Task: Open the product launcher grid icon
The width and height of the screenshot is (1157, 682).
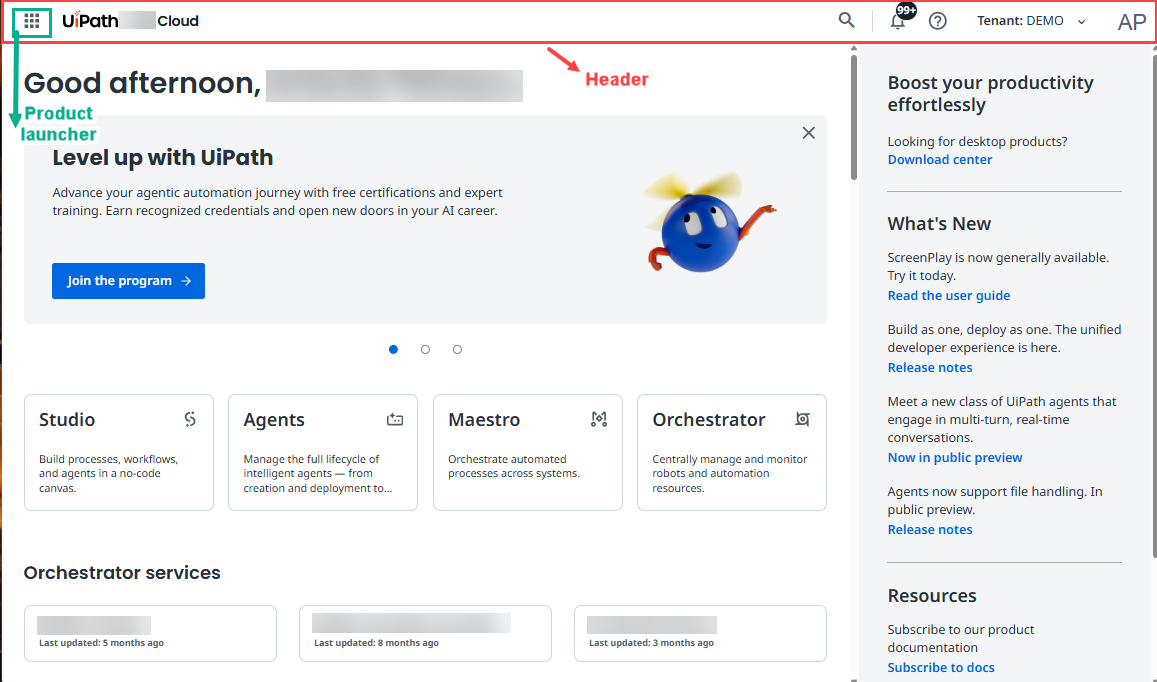Action: [x=32, y=21]
